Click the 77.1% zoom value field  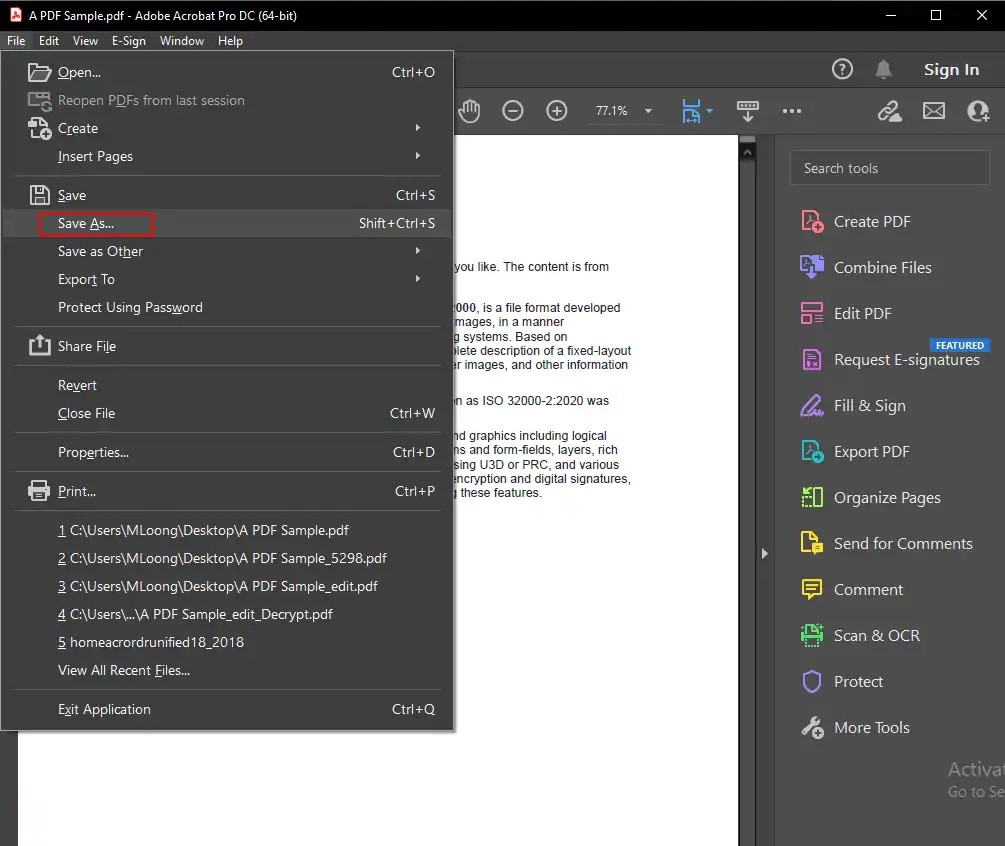611,111
